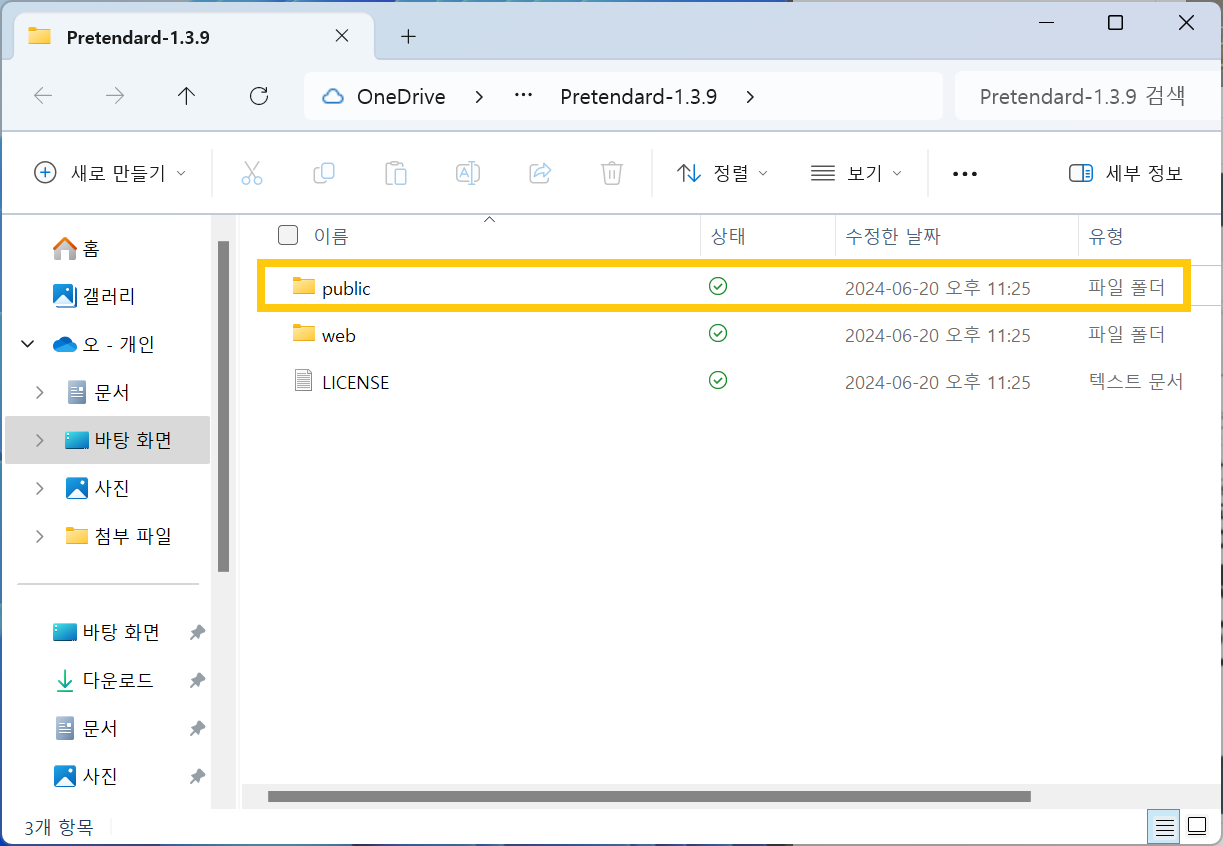Select the public folder name
Image resolution: width=1223 pixels, height=846 pixels.
[x=346, y=289]
